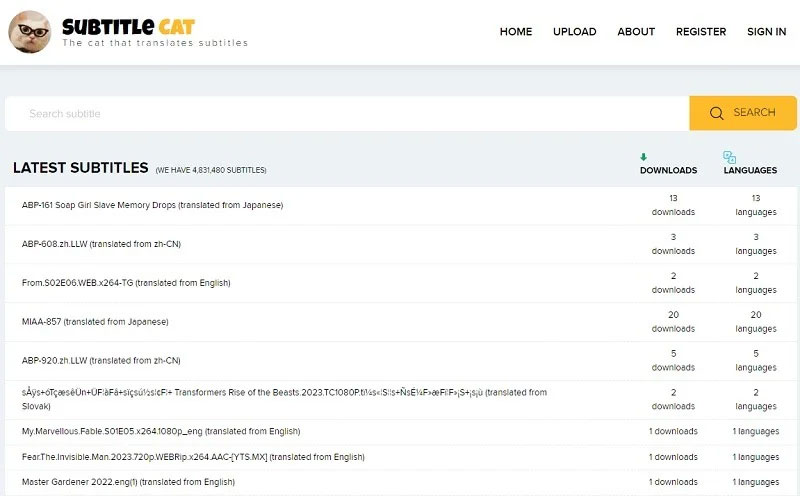The width and height of the screenshot is (800, 496).
Task: Click the Subtitle Cat logo image
Action: tap(30, 32)
